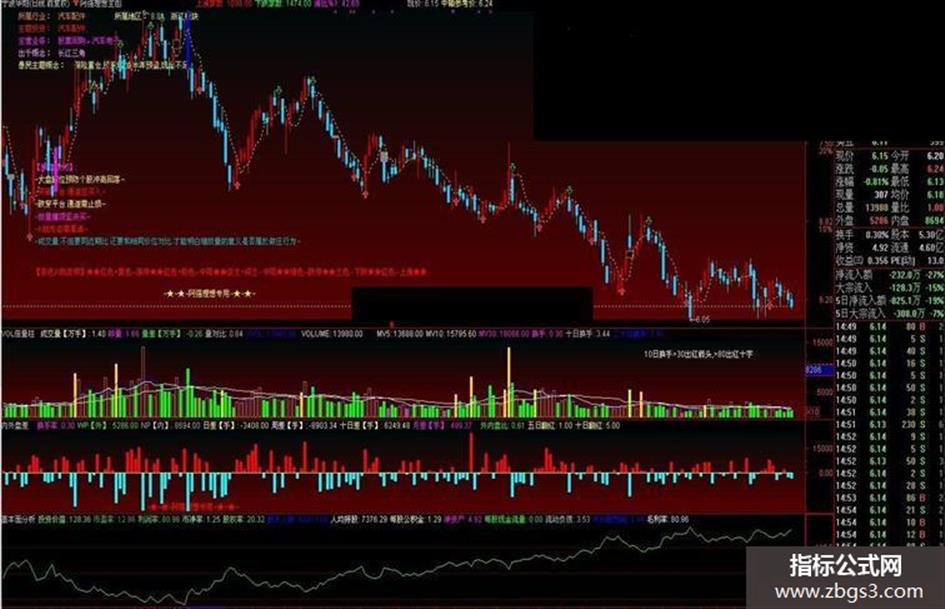Screen dimensions: 945x609
Task: Click the 成交量【万手】: 1.40 label
Action: point(73,333)
